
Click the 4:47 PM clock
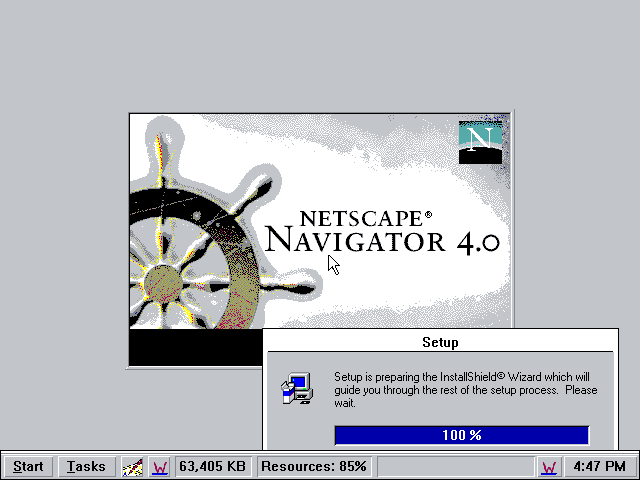point(600,466)
